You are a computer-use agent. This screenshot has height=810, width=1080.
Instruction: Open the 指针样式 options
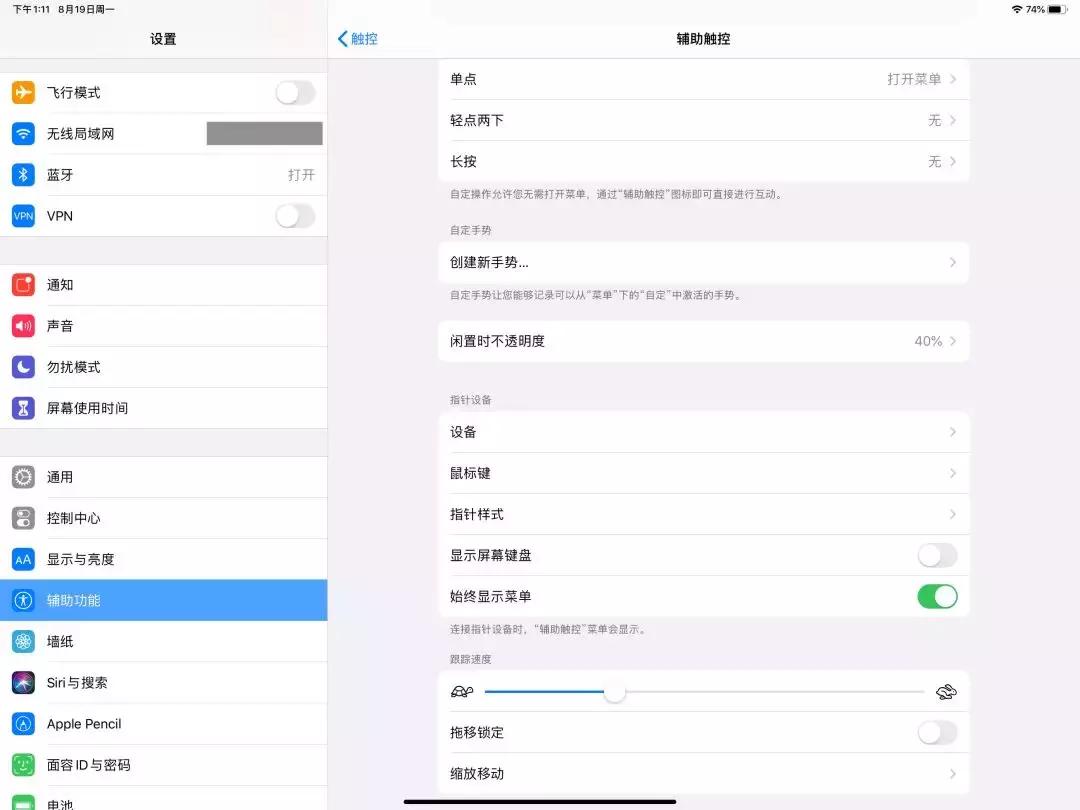pyautogui.click(x=703, y=514)
